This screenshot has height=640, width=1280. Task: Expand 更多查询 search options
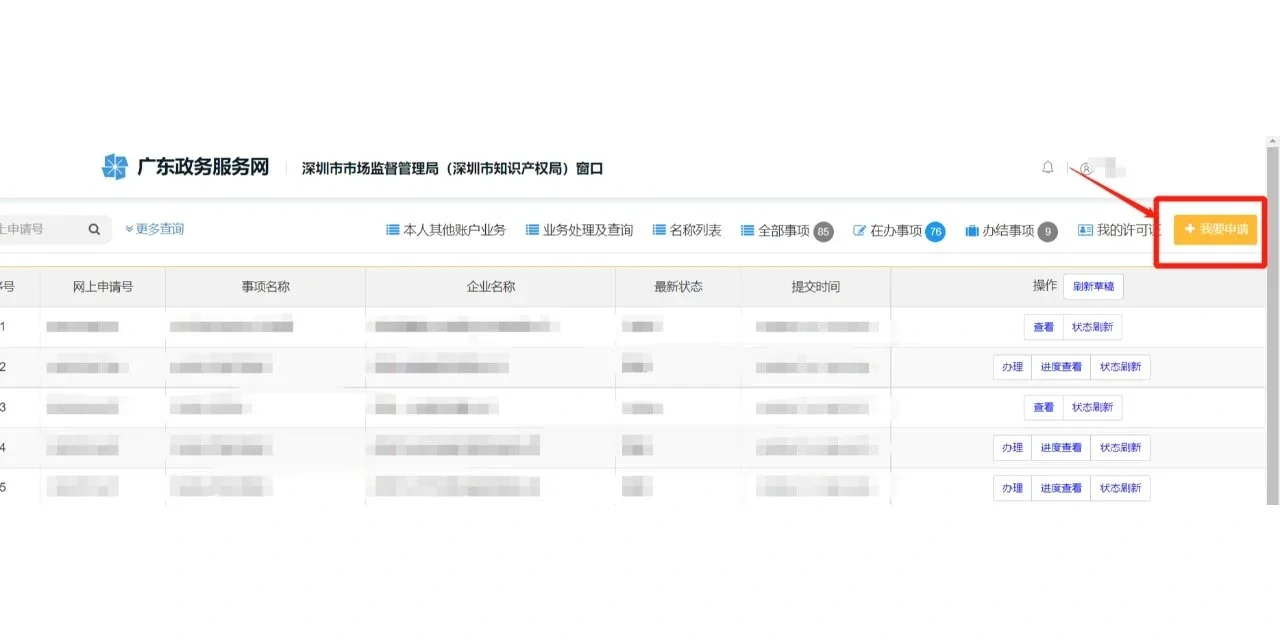click(x=155, y=229)
